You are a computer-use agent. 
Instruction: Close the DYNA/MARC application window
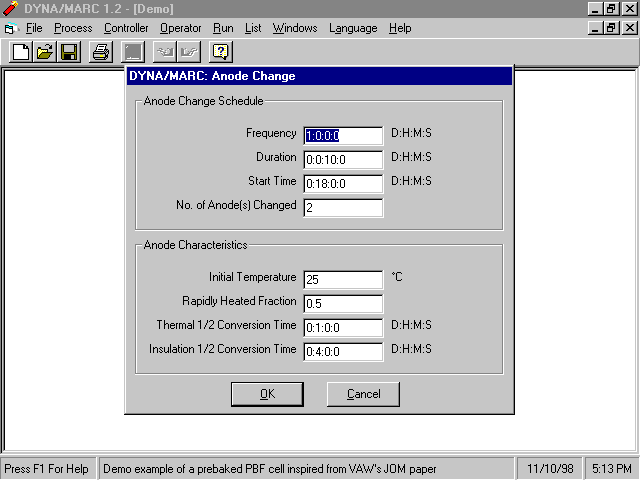coord(629,9)
